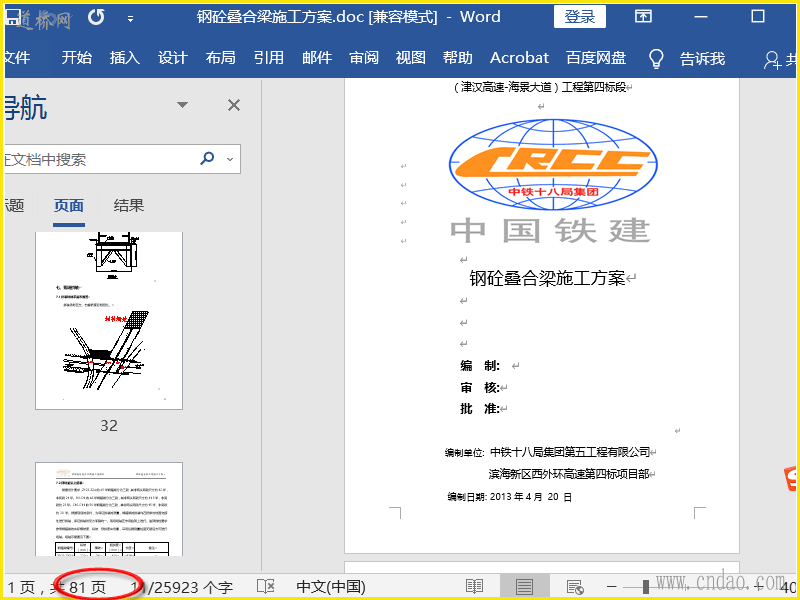Click the zoom slider handle
The image size is (800, 600).
coord(645,587)
